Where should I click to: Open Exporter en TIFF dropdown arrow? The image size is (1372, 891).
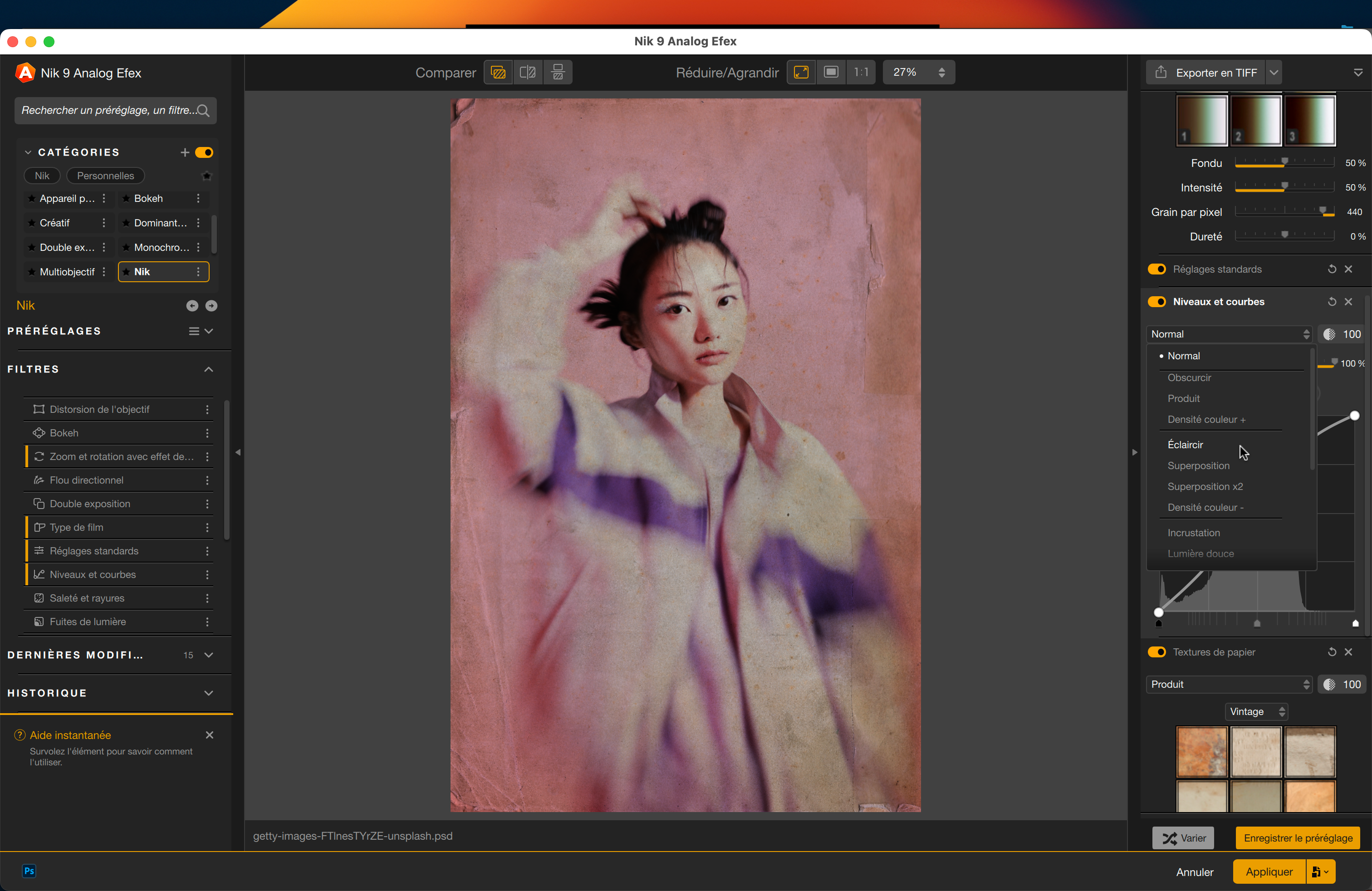pyautogui.click(x=1274, y=73)
